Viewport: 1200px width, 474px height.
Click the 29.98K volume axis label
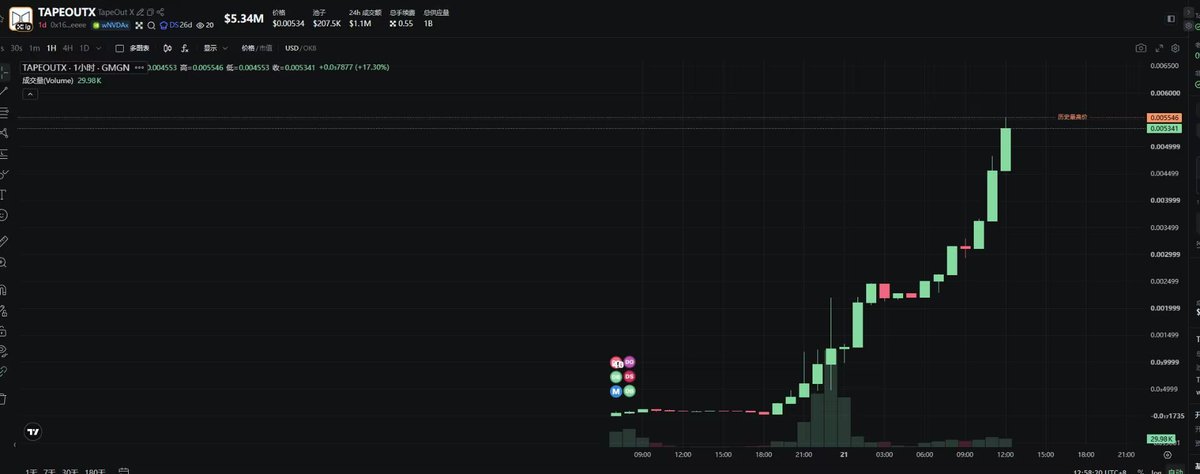click(1161, 439)
